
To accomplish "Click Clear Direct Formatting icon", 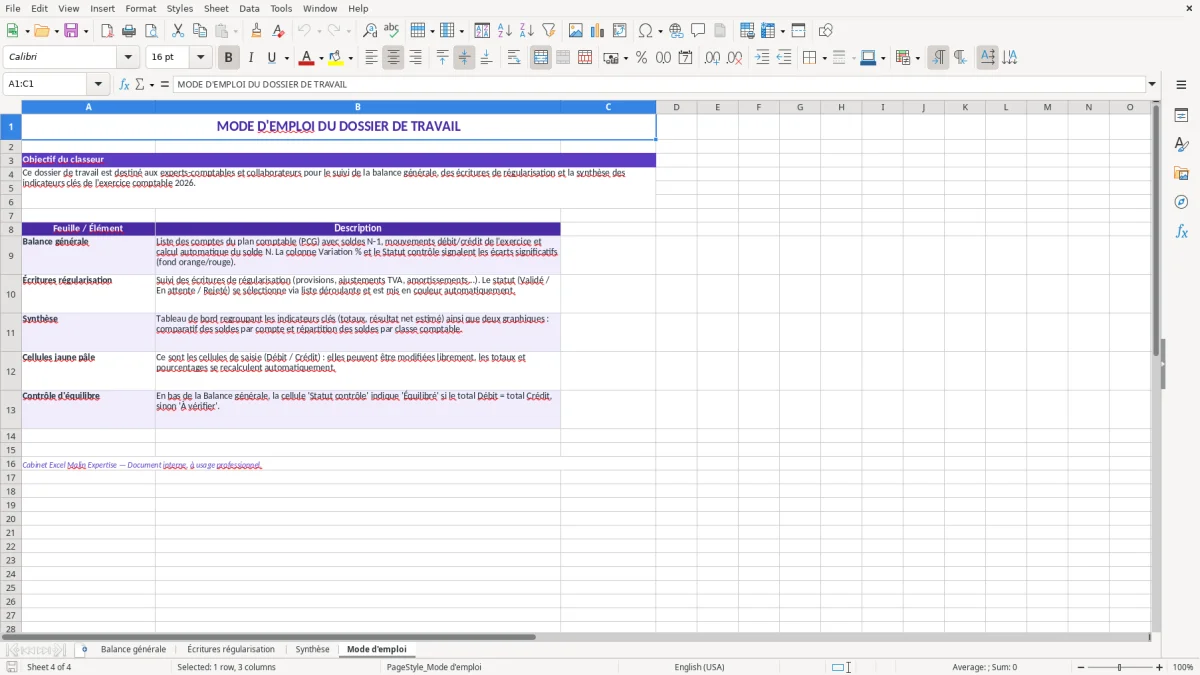I will pyautogui.click(x=278, y=31).
